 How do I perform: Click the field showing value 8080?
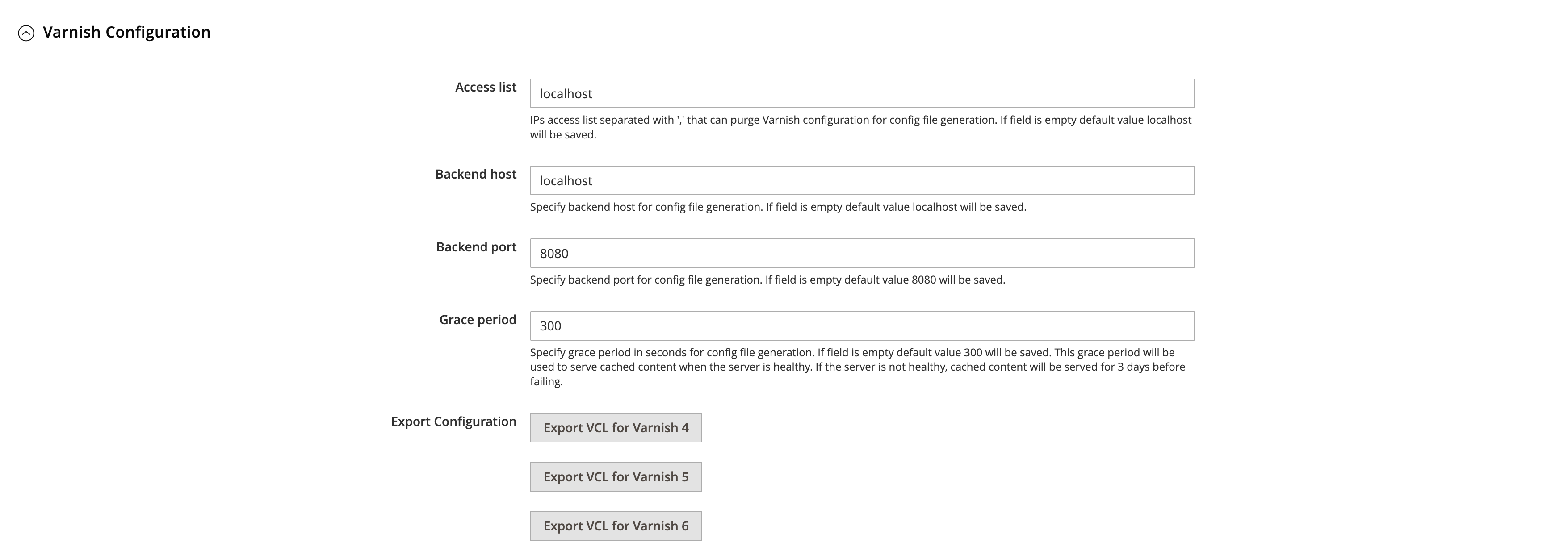(x=861, y=253)
